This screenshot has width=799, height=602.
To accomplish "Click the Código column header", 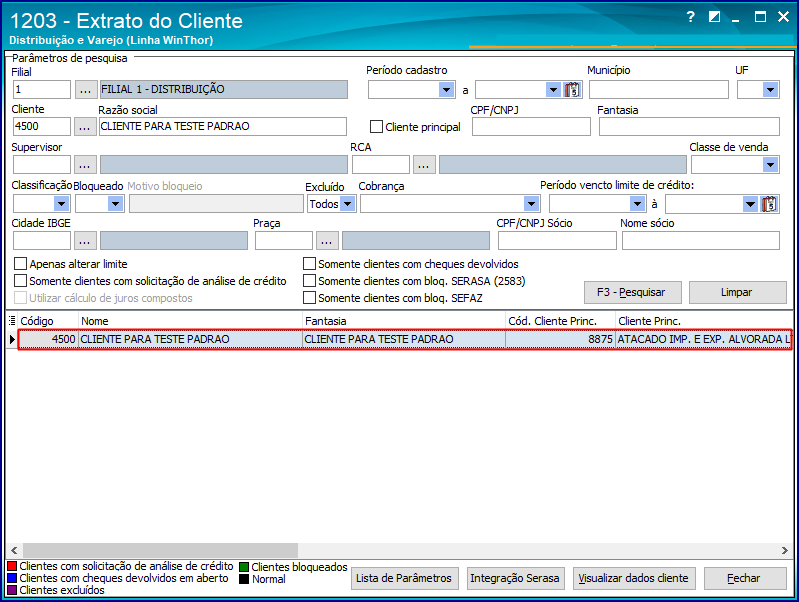I will pos(48,321).
